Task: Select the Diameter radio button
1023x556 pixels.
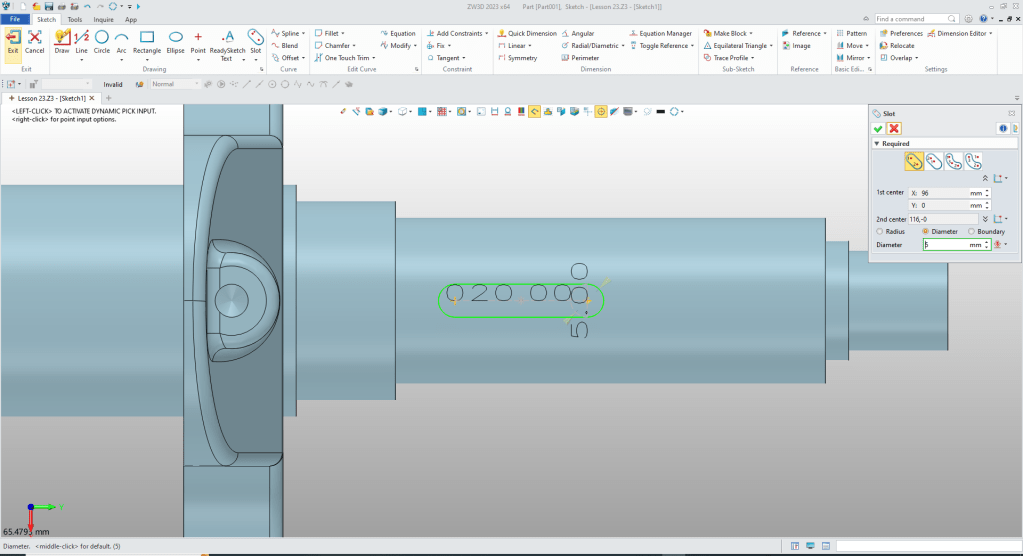Action: (925, 231)
